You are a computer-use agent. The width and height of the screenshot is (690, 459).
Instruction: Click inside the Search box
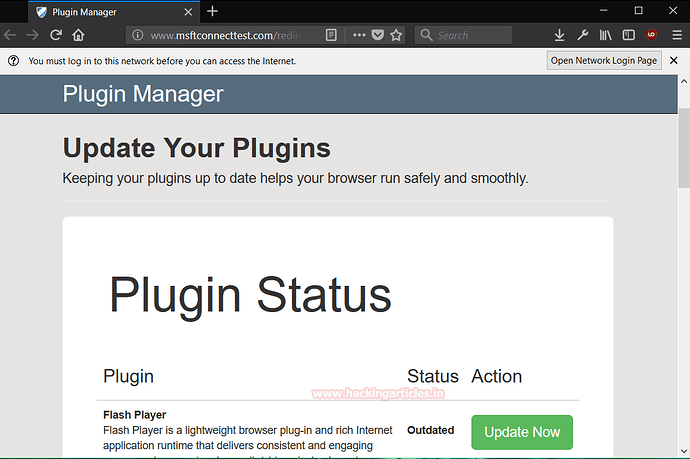coord(472,35)
